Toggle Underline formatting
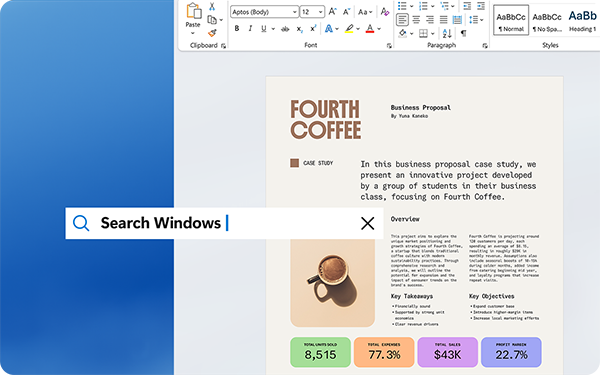This screenshot has width=600, height=375. (x=263, y=29)
